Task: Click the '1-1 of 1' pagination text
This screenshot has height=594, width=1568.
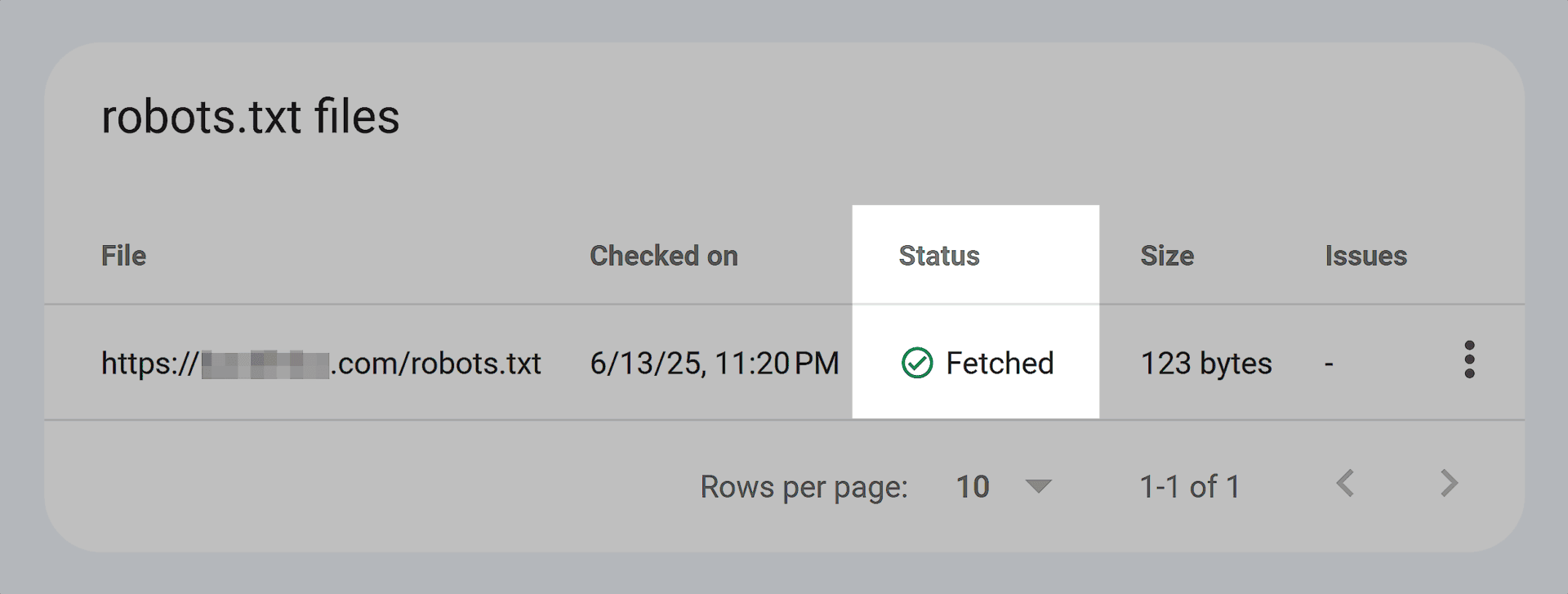Action: pyautogui.click(x=1190, y=487)
